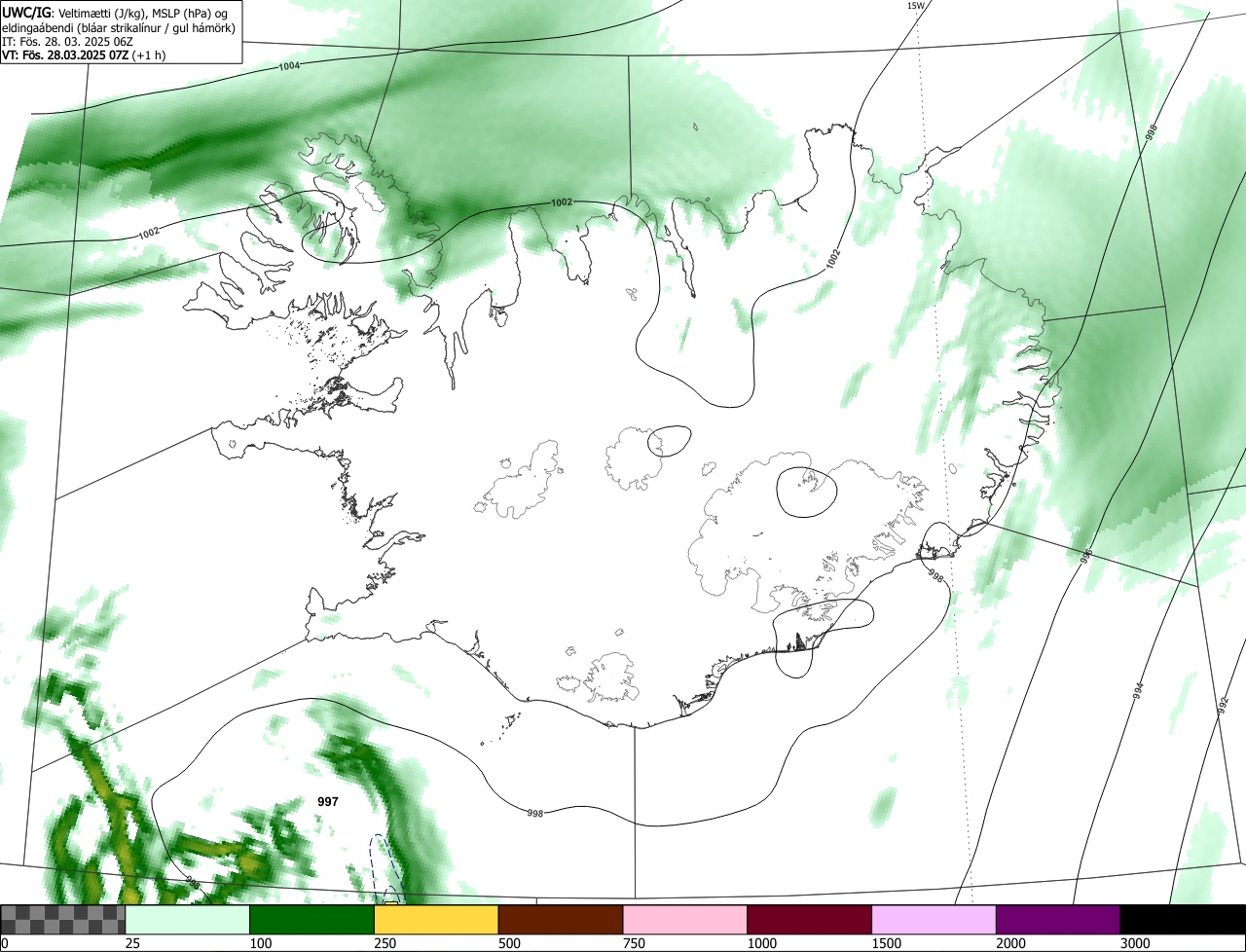Select the light purple 1500–2000 legend swatch
This screenshot has height=952, width=1246.
[x=934, y=919]
